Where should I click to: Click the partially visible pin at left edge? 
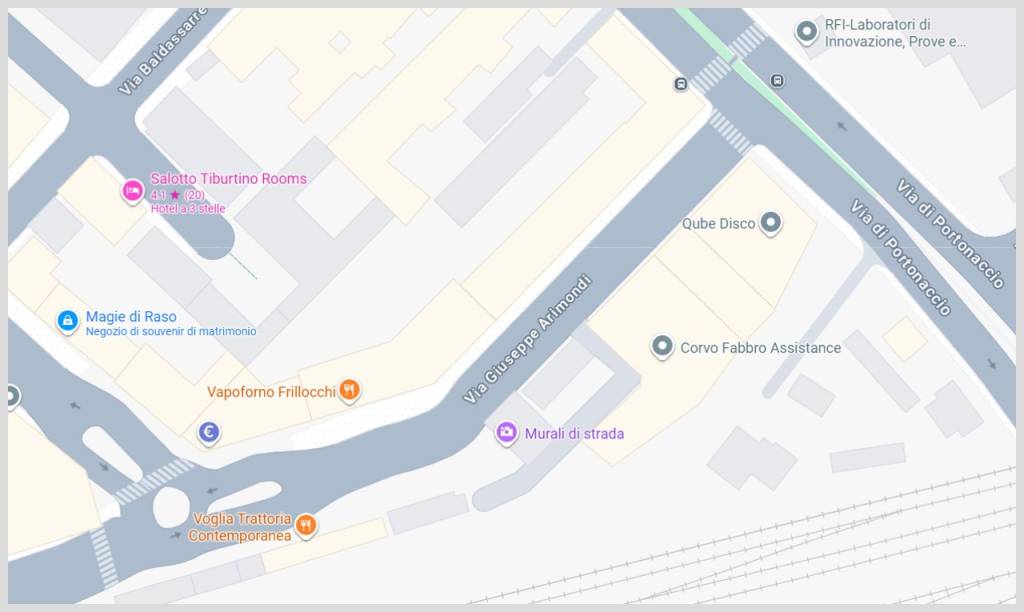pyautogui.click(x=12, y=396)
